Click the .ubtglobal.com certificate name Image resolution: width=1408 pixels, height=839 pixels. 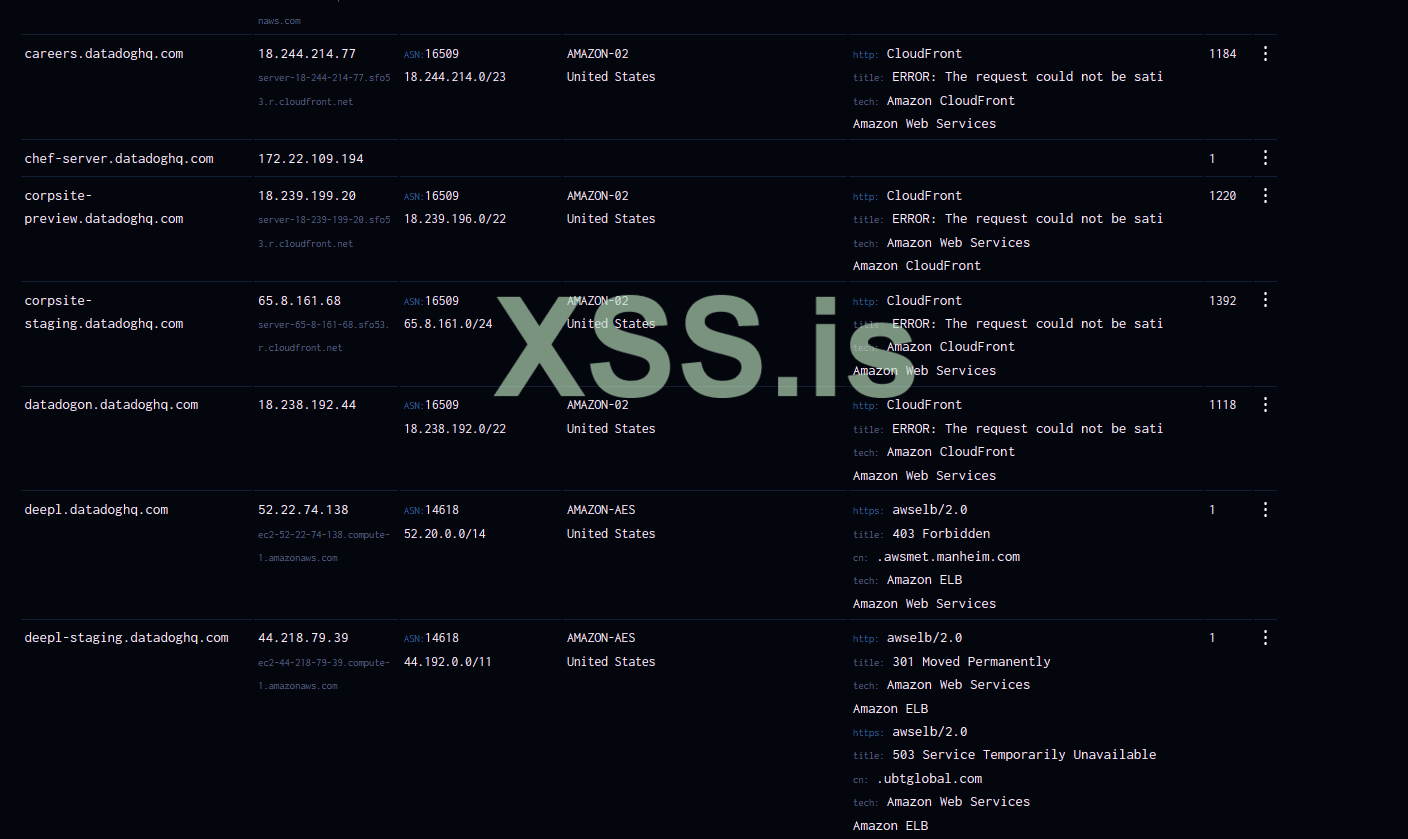(x=929, y=779)
